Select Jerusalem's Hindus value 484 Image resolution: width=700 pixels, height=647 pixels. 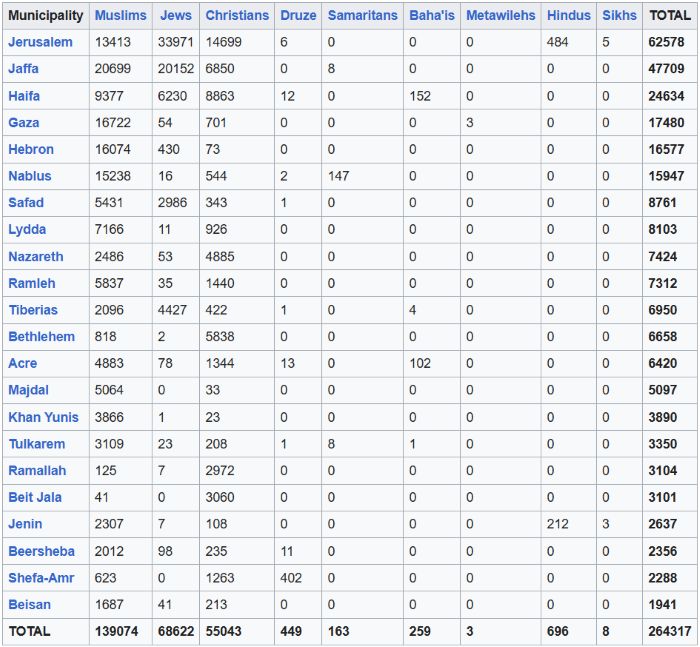point(558,42)
